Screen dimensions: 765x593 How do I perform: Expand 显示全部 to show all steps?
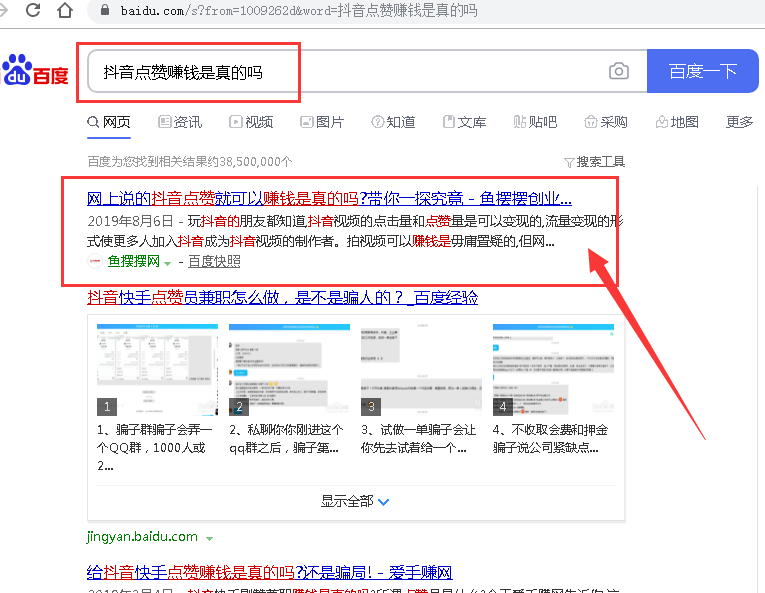coord(355,501)
